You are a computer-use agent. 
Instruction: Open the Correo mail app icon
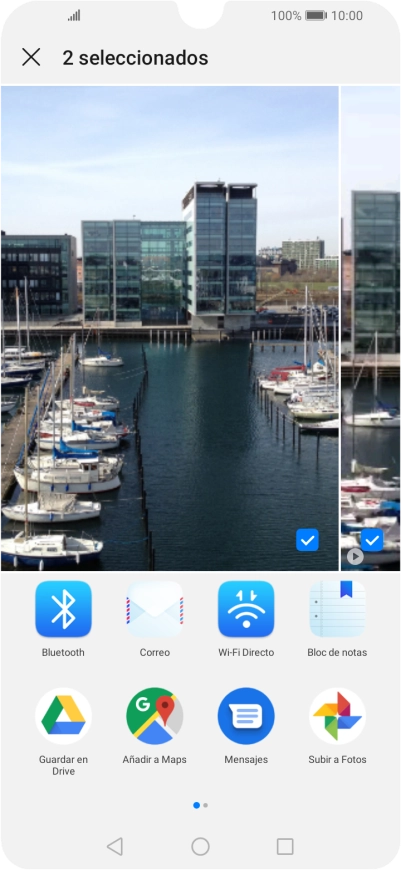pos(155,609)
